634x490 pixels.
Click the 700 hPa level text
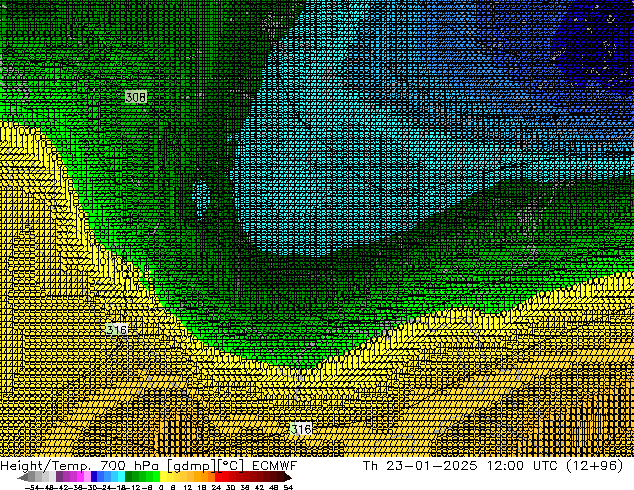(129, 466)
